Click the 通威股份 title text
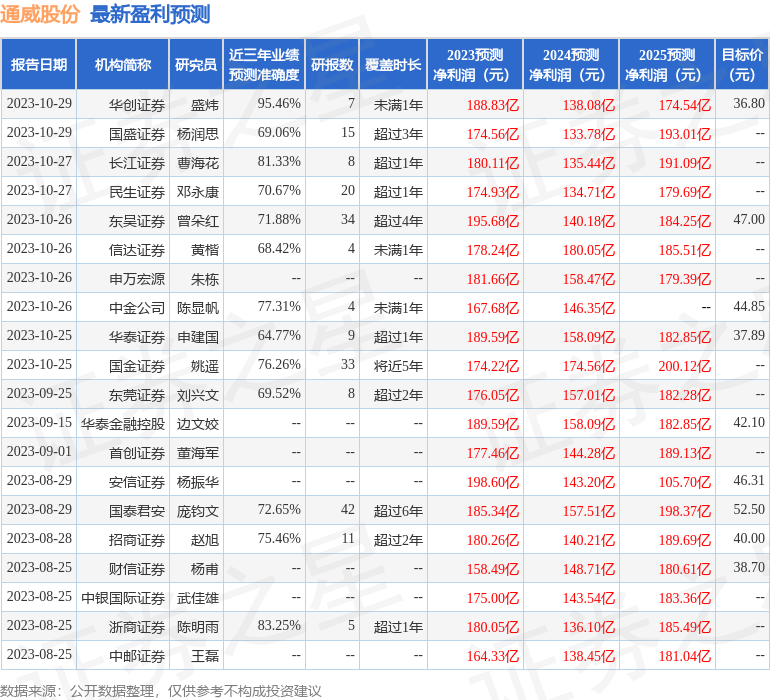 (x=40, y=14)
